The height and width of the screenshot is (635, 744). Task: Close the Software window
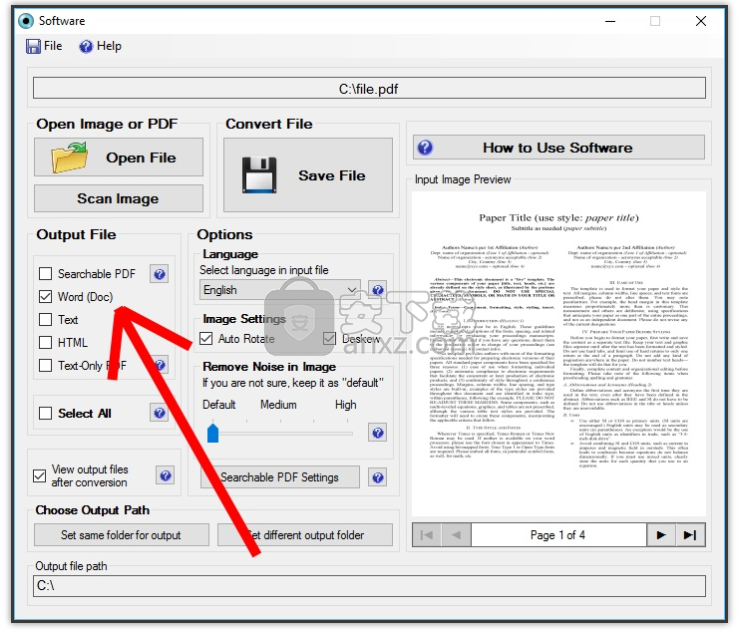[701, 21]
